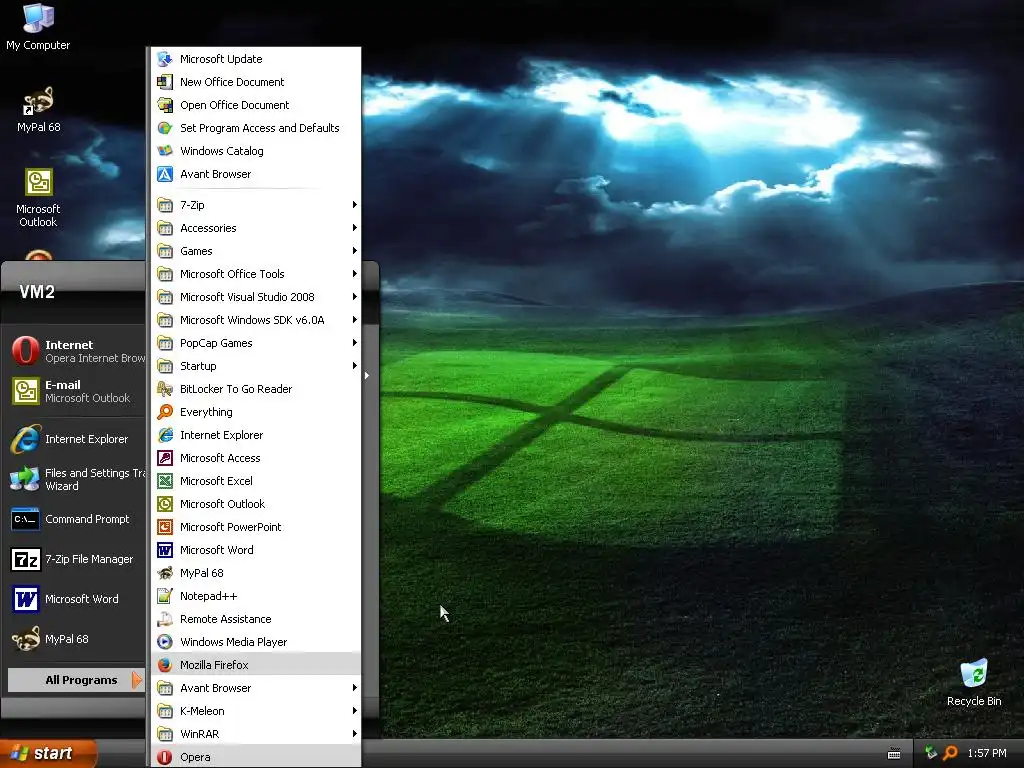
Task: Select Microsoft Word in All Programs list
Action: pos(256,550)
